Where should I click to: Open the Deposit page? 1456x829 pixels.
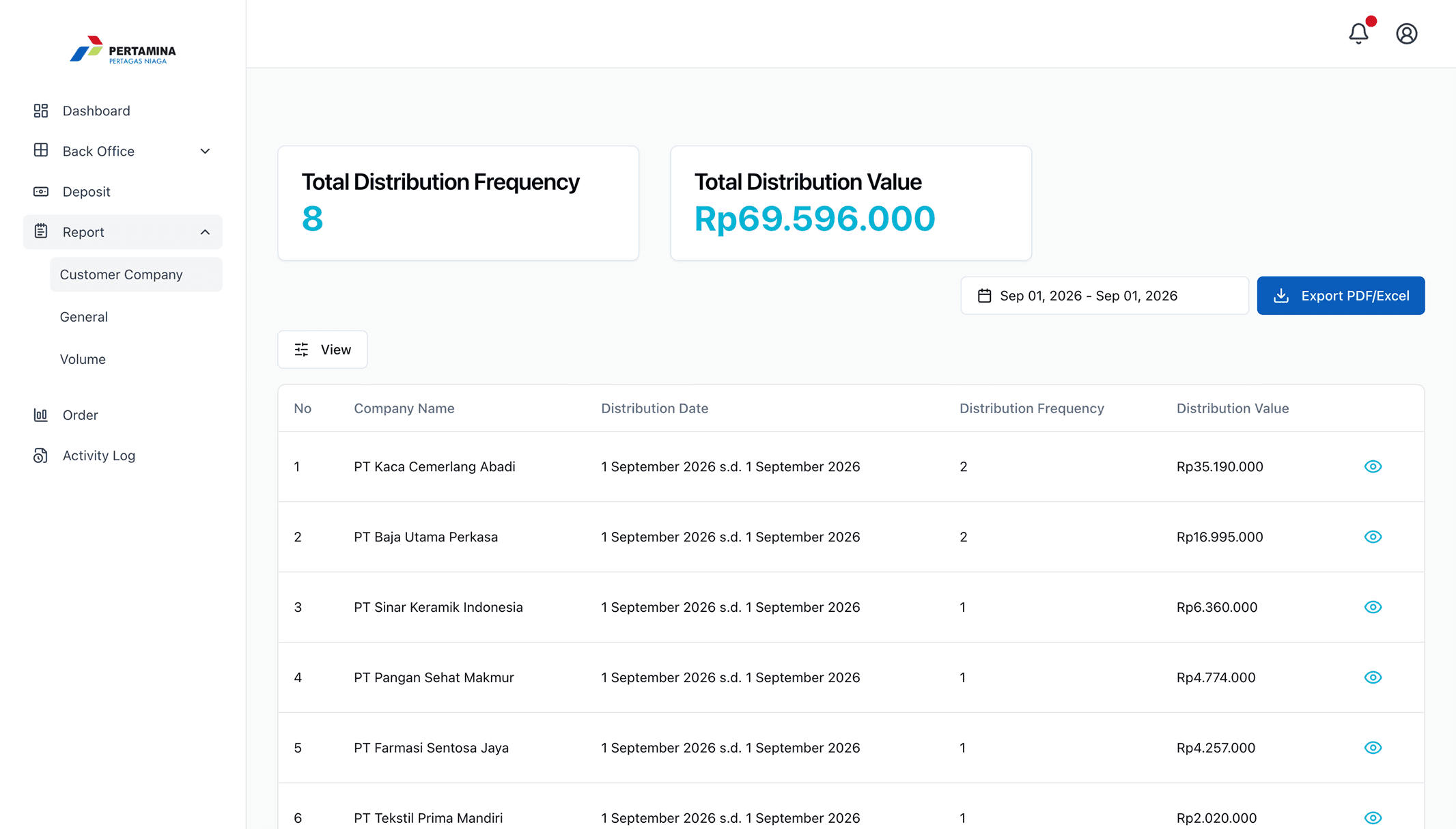point(123,191)
